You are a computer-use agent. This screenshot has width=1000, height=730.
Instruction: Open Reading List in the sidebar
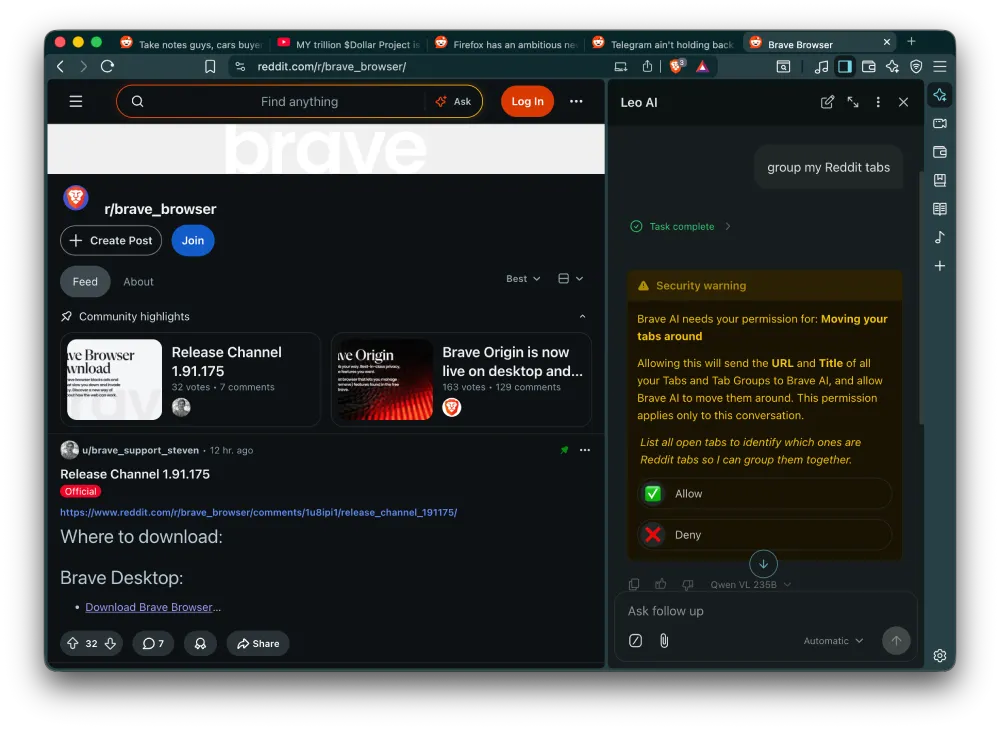[939, 208]
